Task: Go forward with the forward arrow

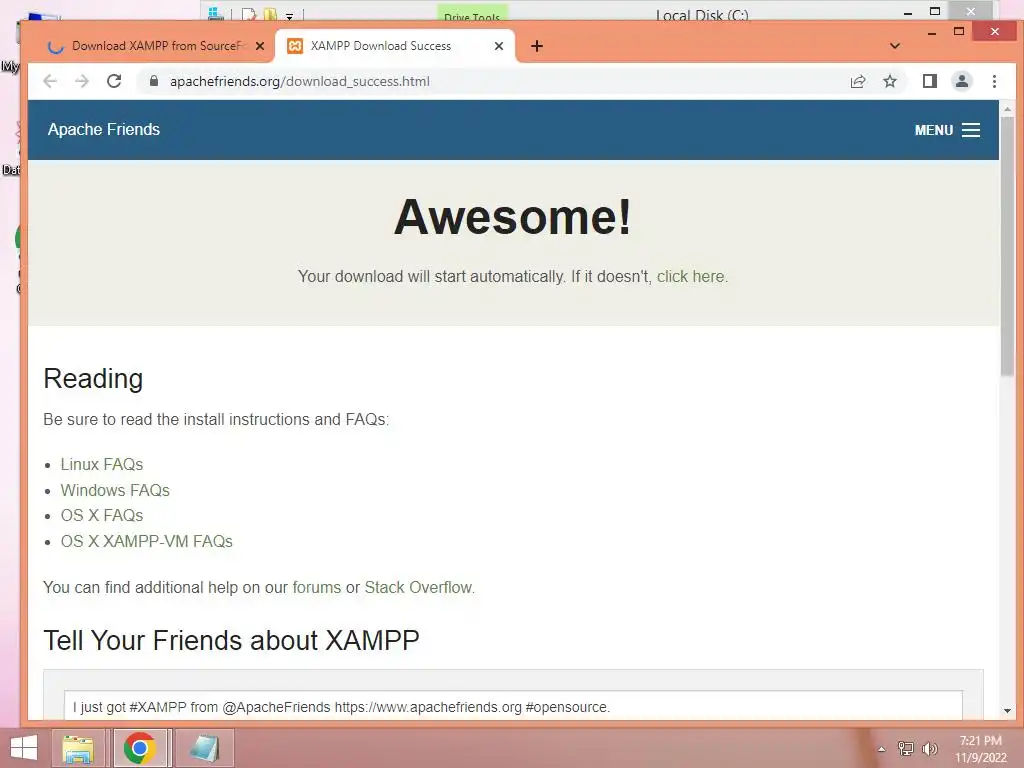Action: point(82,81)
